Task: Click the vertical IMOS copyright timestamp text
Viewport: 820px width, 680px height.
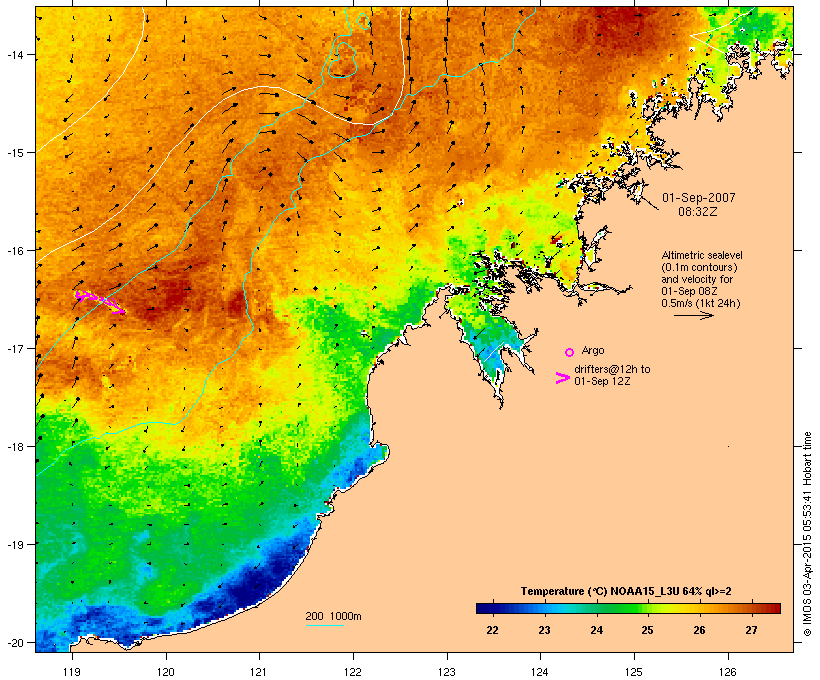Action: 807,534
